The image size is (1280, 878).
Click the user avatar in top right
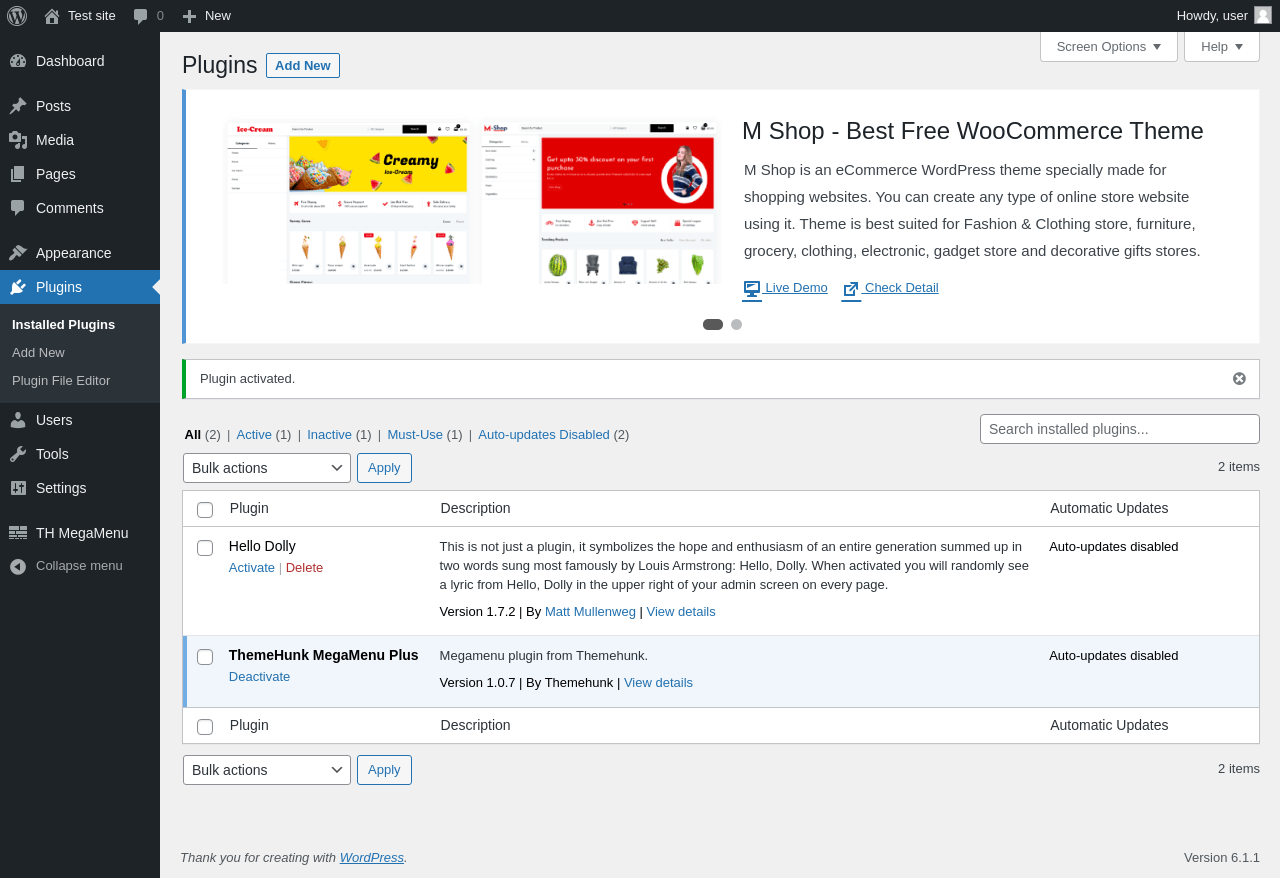tap(1263, 15)
